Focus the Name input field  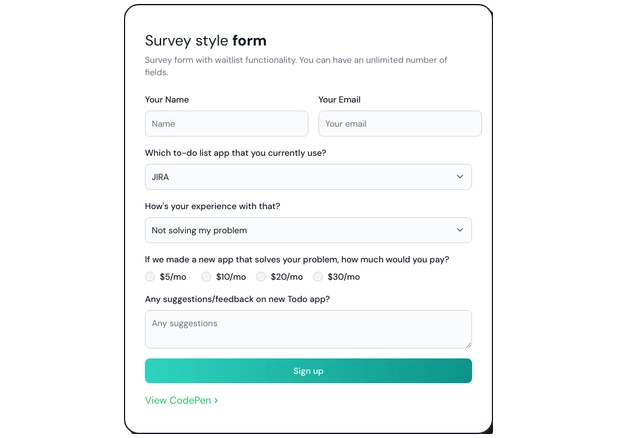(226, 124)
